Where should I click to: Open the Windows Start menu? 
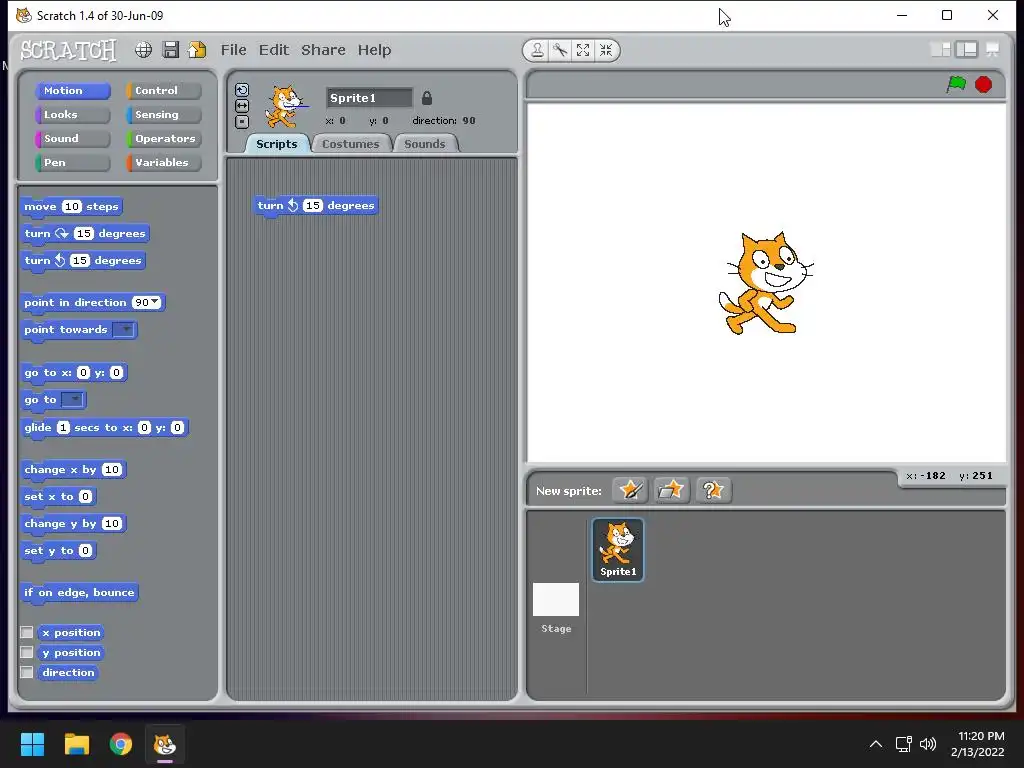pos(32,744)
